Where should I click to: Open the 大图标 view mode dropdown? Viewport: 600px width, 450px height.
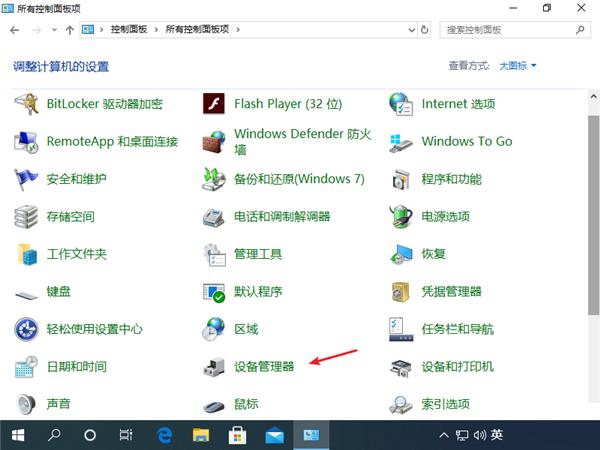pos(518,66)
